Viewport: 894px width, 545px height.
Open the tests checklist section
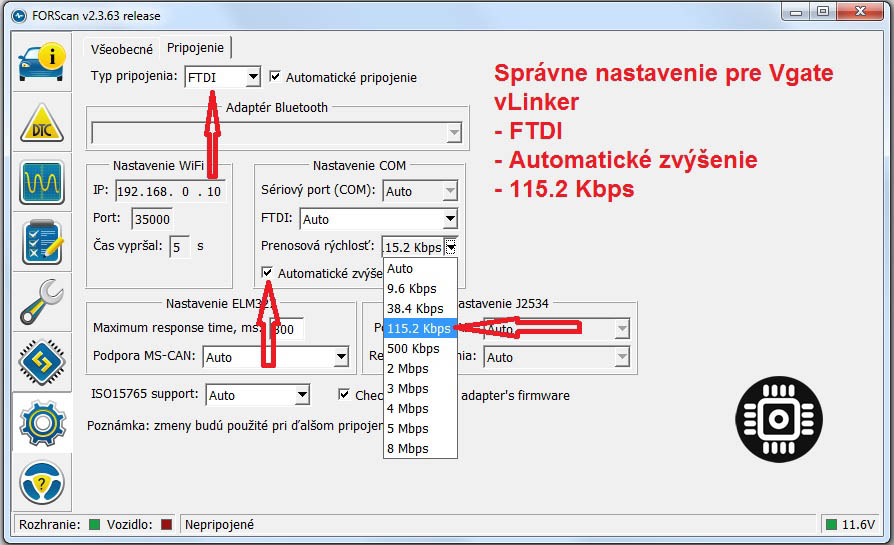[x=42, y=242]
